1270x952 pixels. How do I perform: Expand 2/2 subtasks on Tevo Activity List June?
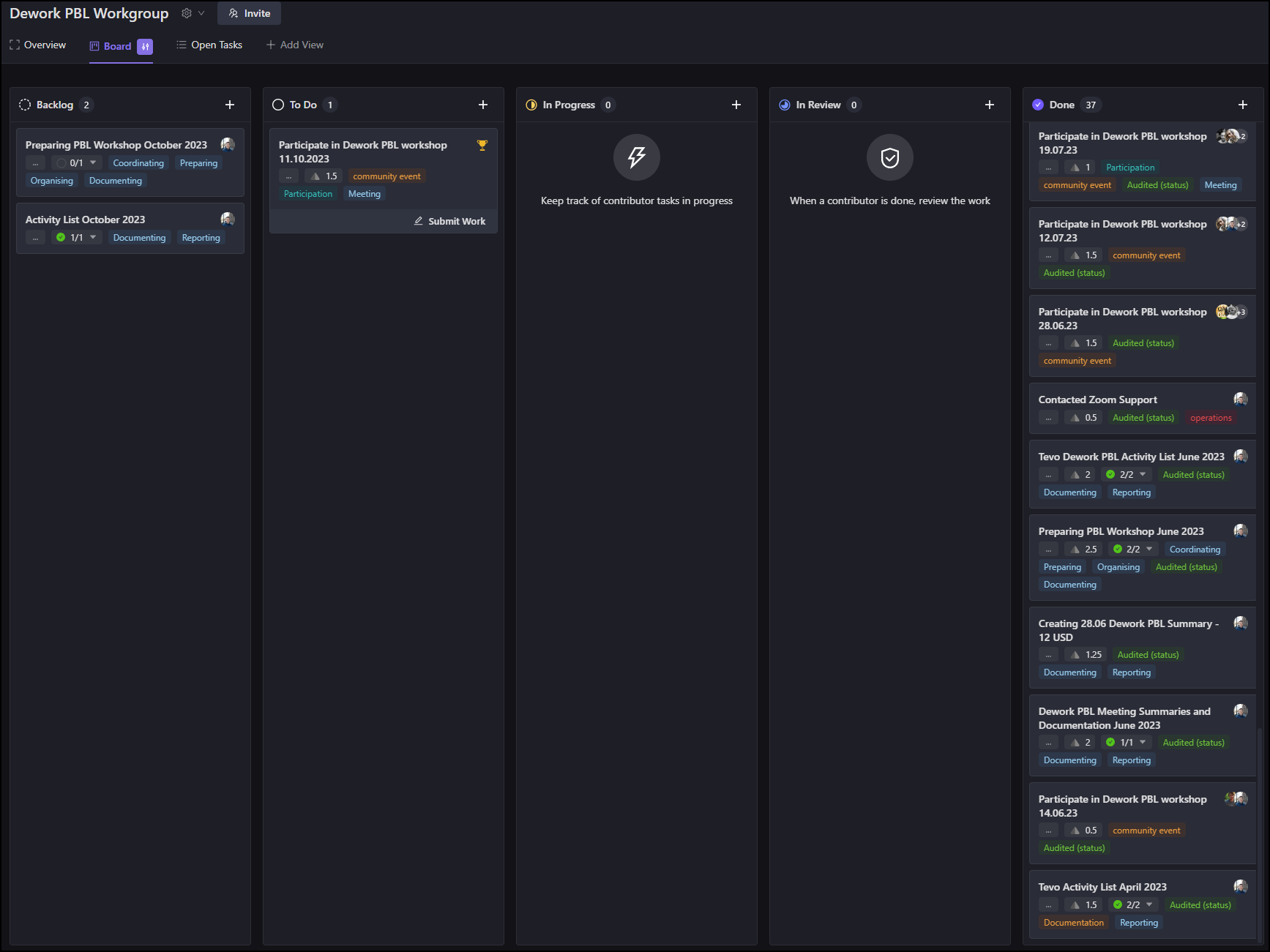pyautogui.click(x=1127, y=475)
